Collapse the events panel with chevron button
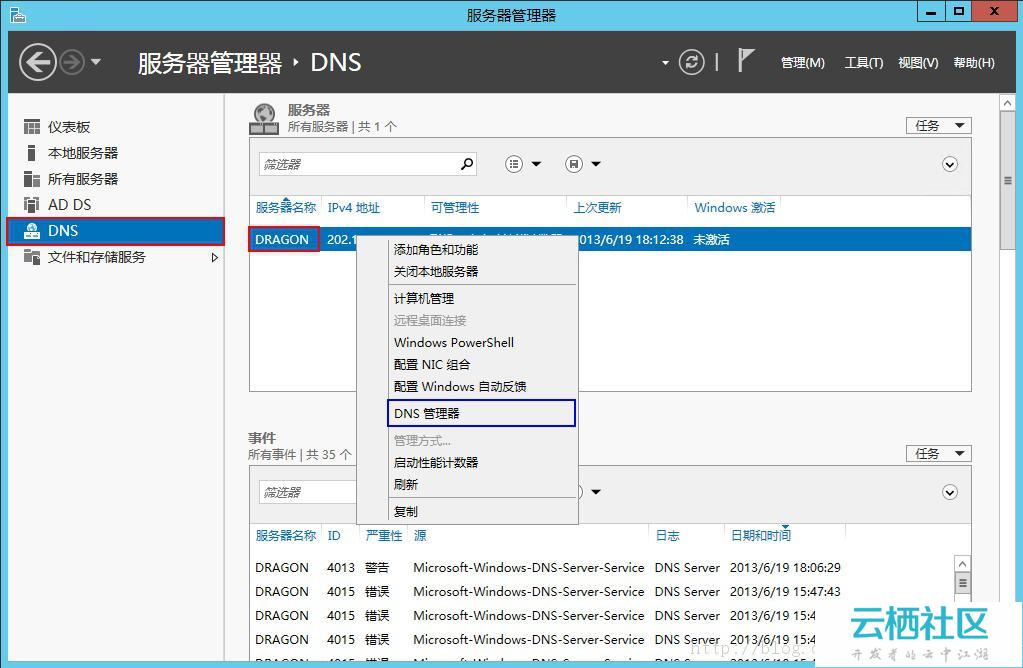The height and width of the screenshot is (668, 1023). click(x=950, y=492)
